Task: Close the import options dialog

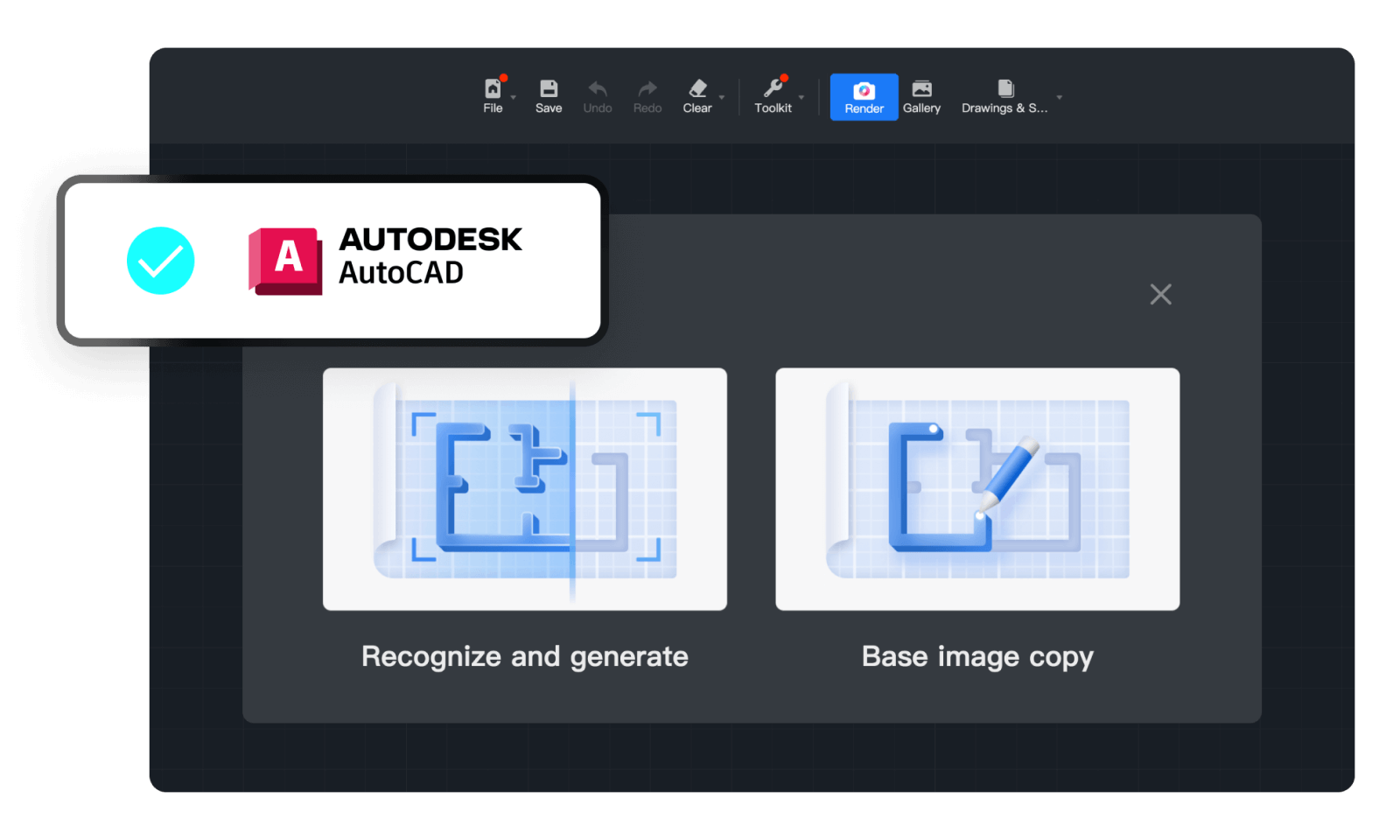Action: point(1160,294)
